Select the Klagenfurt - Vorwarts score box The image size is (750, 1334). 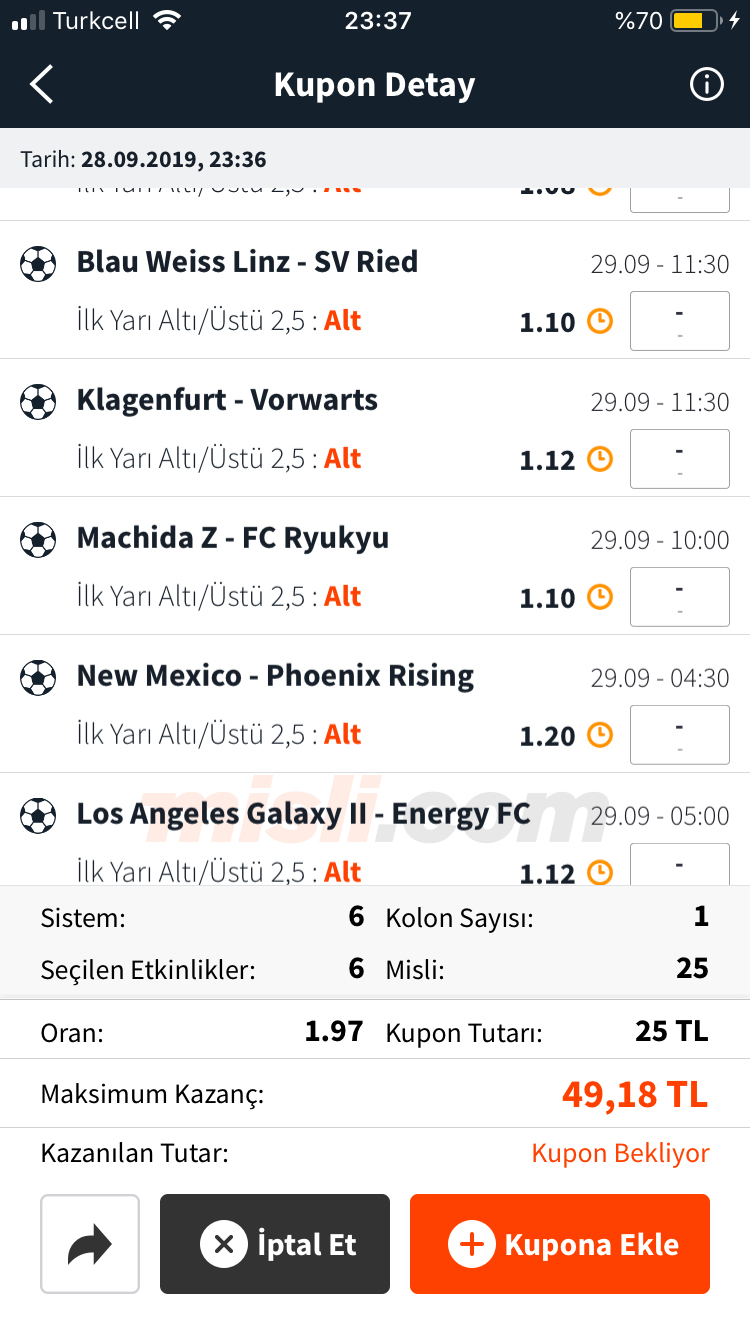tap(679, 459)
